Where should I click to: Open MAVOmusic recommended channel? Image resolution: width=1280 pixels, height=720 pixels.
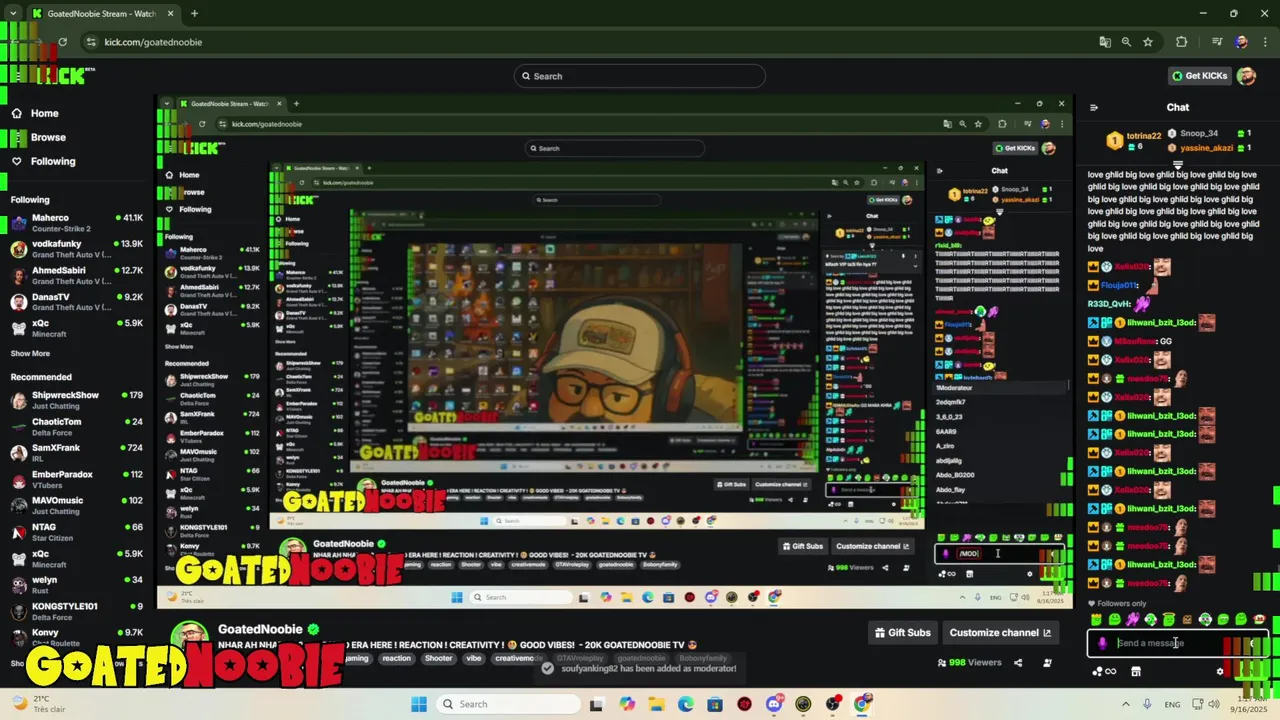tap(76, 505)
